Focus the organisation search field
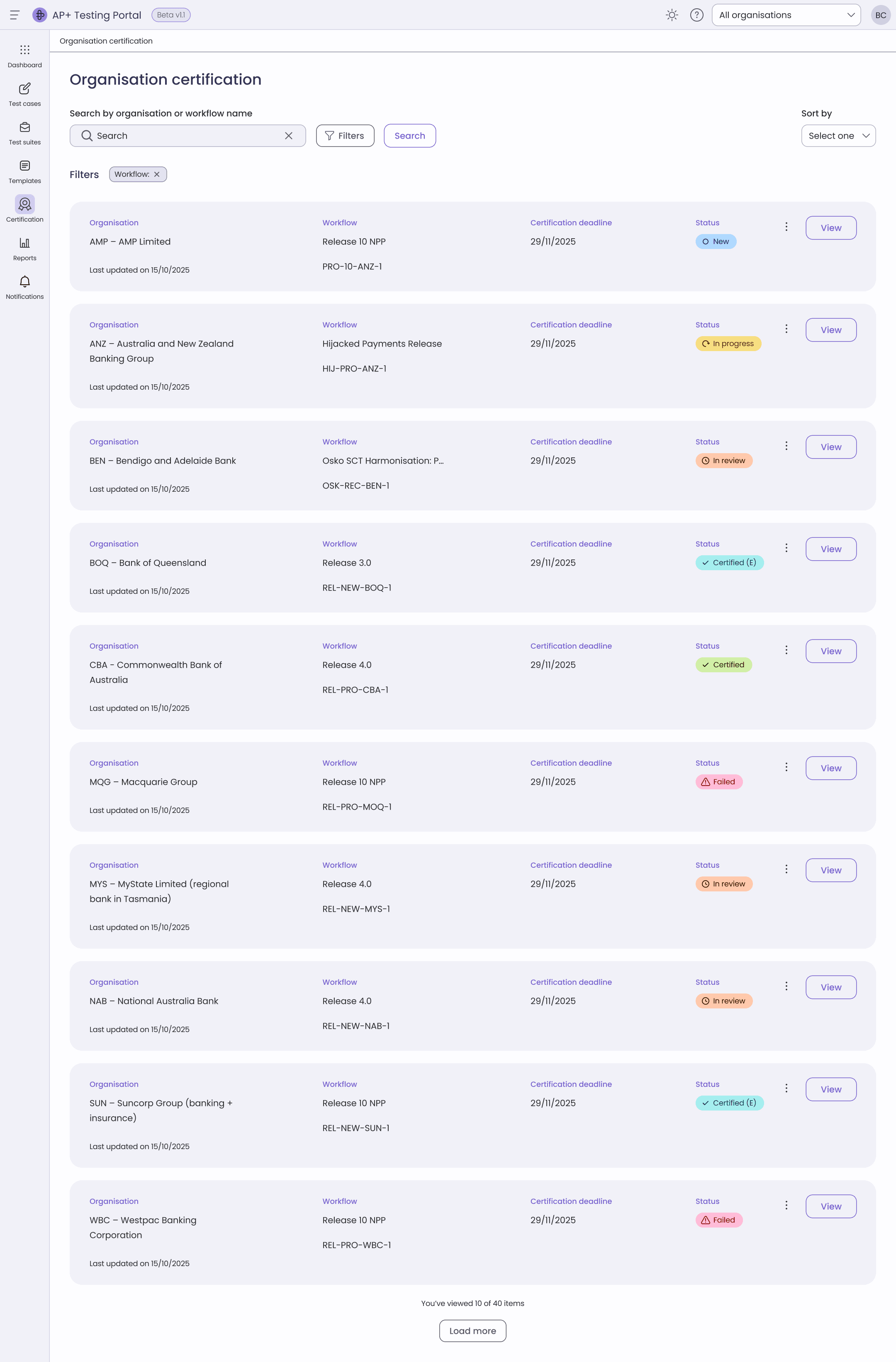This screenshot has width=896, height=1362. pyautogui.click(x=187, y=136)
